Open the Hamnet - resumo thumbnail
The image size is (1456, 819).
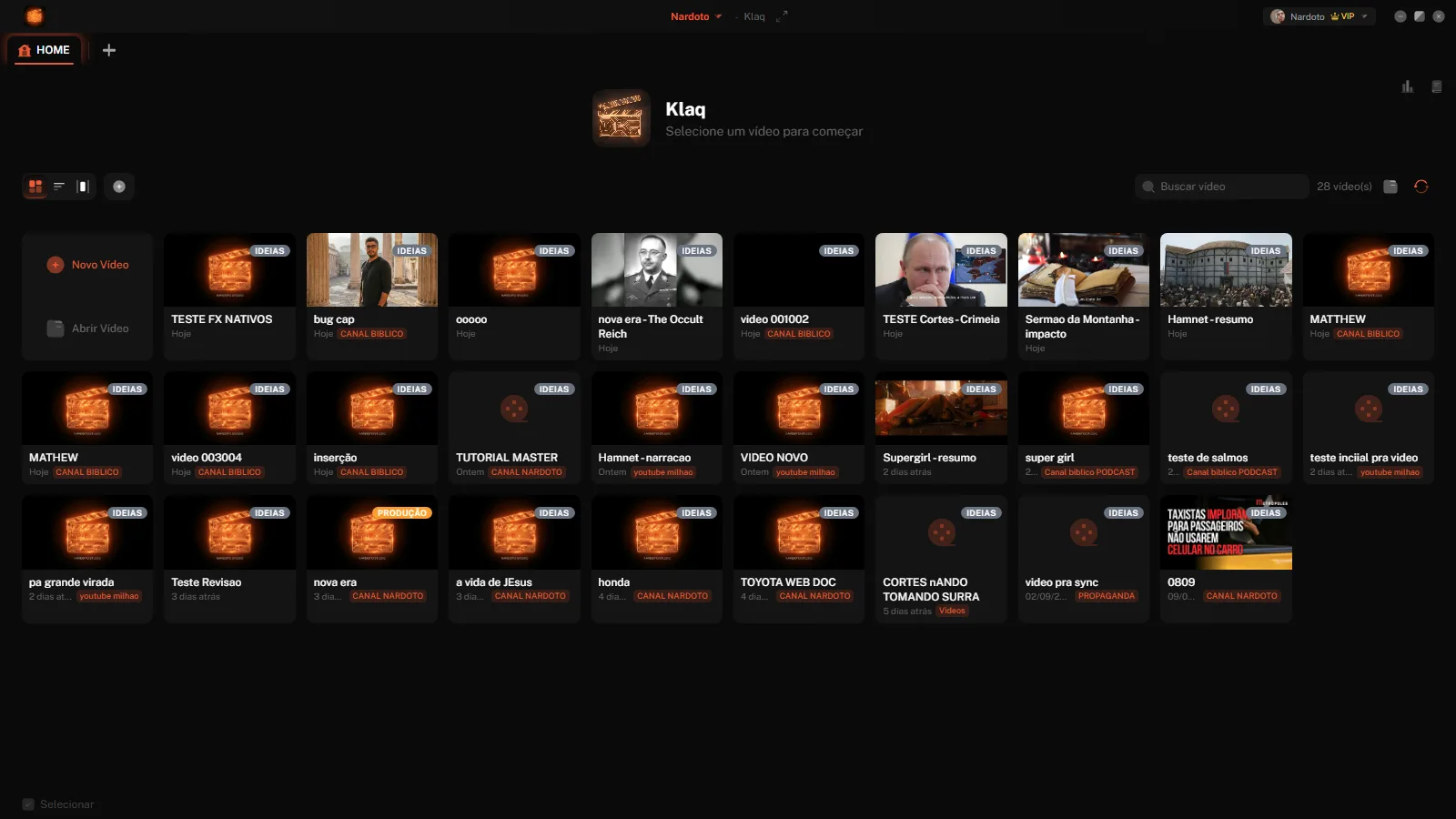click(1226, 269)
